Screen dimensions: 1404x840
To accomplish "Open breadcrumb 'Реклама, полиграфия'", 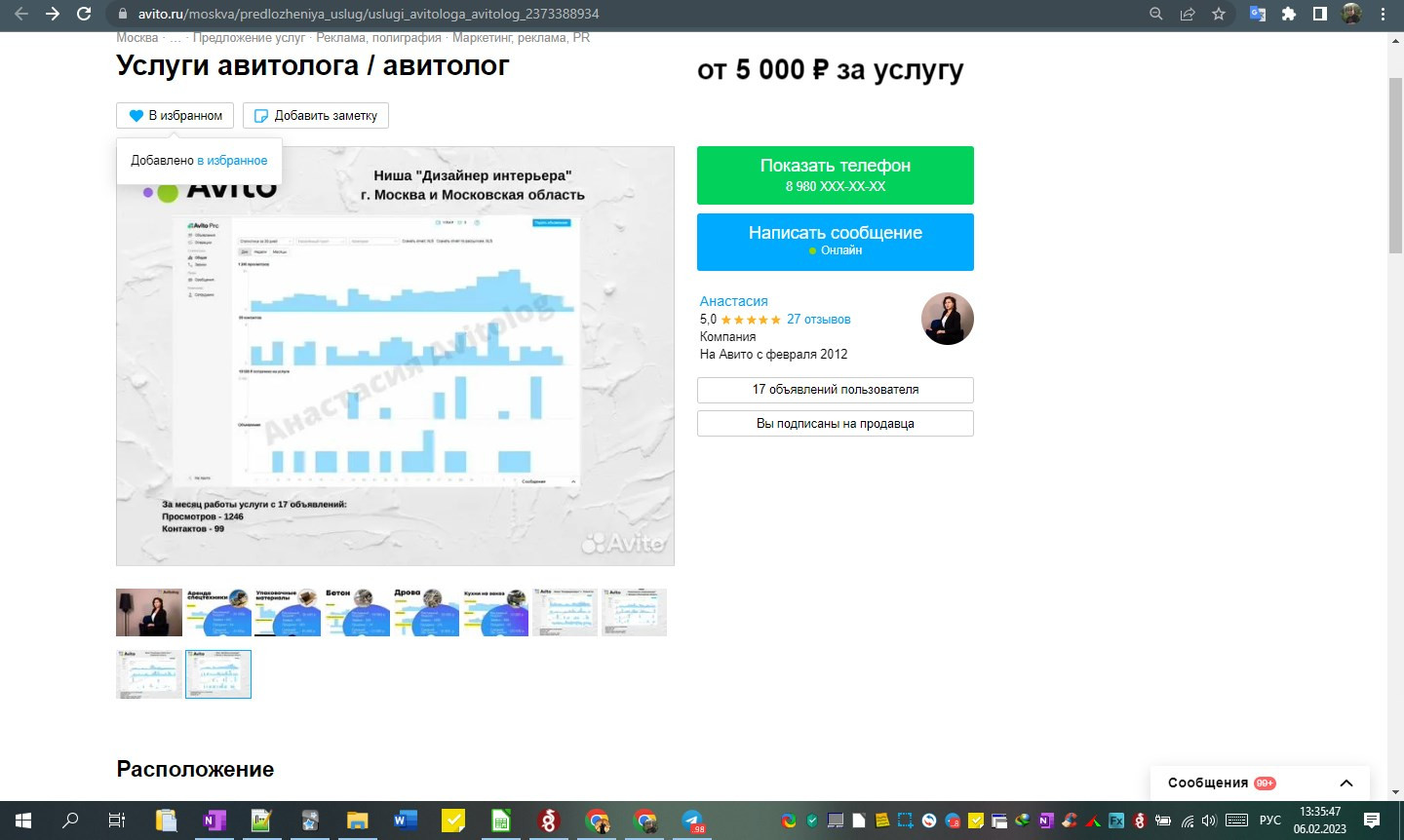I will click(x=378, y=38).
